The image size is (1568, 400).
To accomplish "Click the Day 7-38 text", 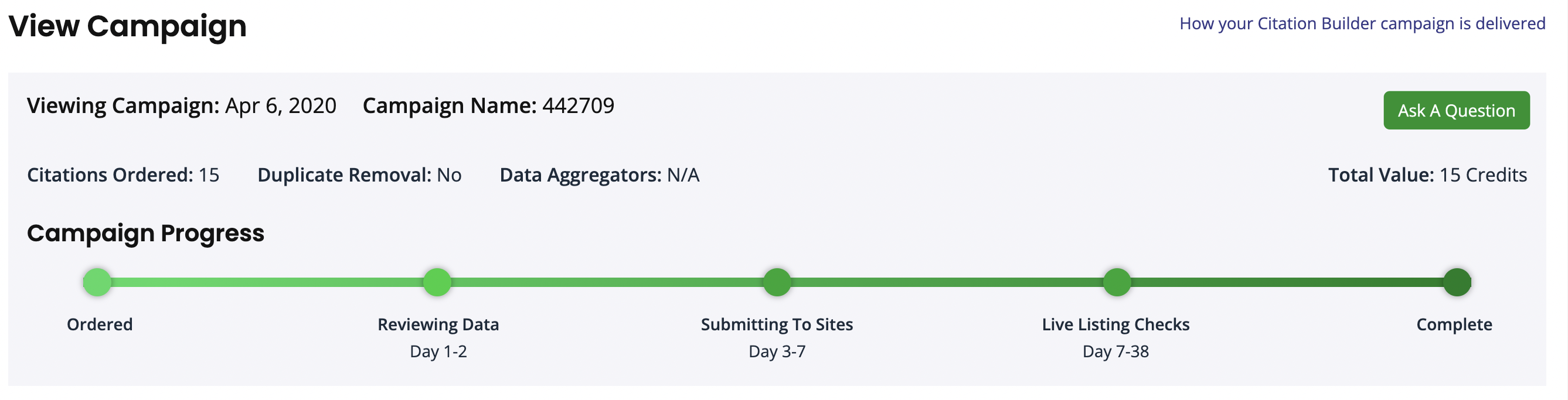I will (1115, 351).
